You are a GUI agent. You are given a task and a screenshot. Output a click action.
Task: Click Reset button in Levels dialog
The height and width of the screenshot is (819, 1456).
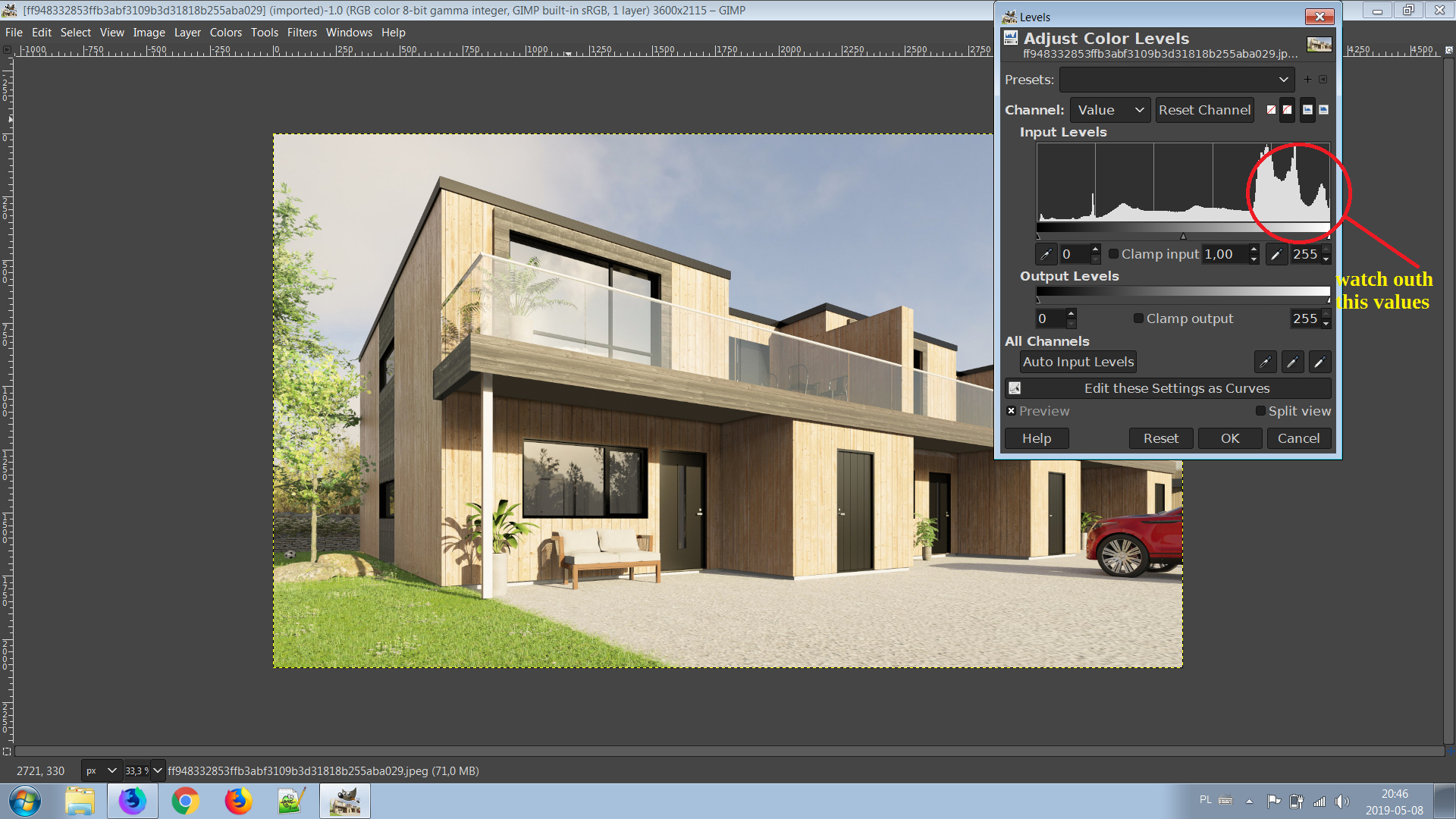click(x=1160, y=438)
